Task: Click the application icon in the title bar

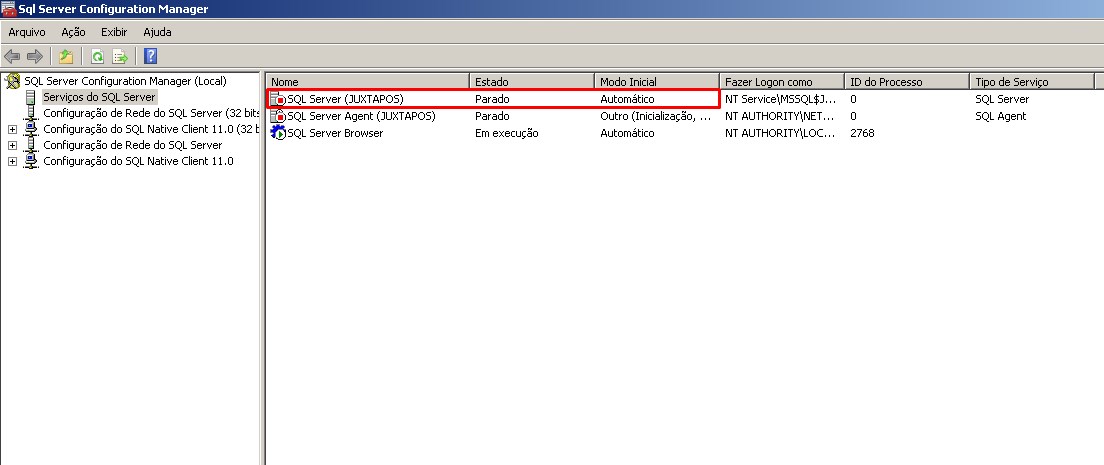Action: [8, 9]
